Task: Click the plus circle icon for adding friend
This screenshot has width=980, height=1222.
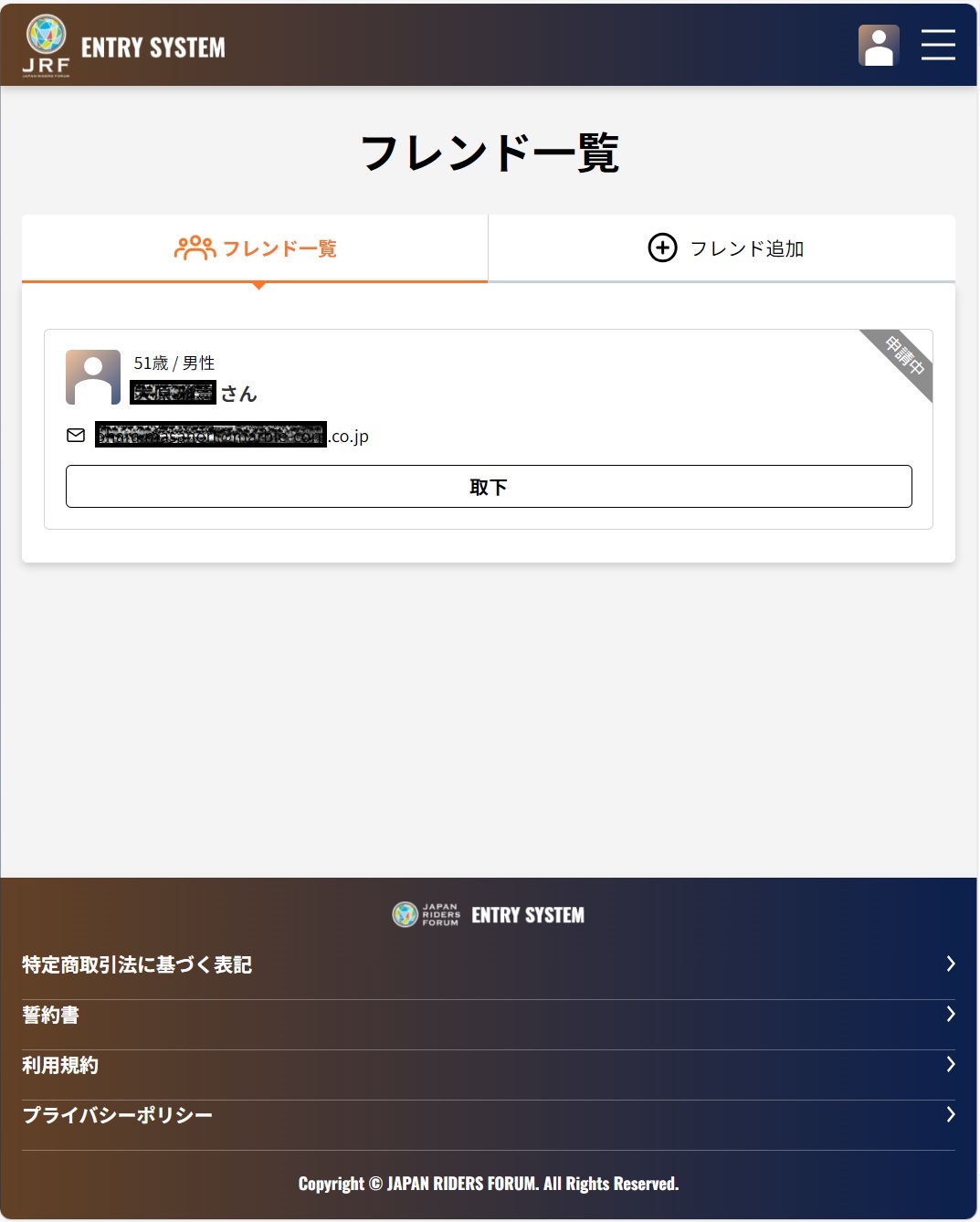Action: 662,248
